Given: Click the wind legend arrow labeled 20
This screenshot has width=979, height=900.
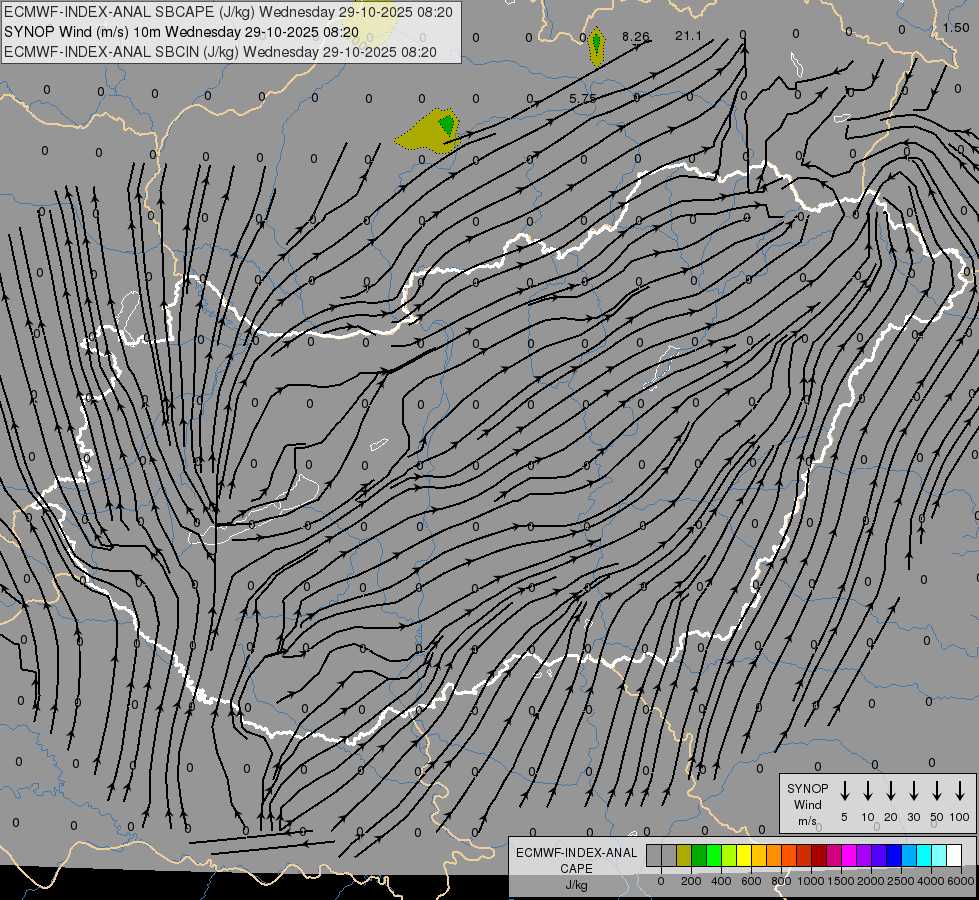Looking at the screenshot, I should tap(891, 791).
